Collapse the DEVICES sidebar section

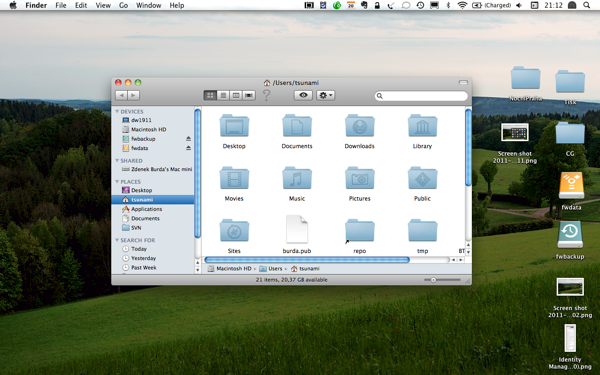pyautogui.click(x=117, y=111)
